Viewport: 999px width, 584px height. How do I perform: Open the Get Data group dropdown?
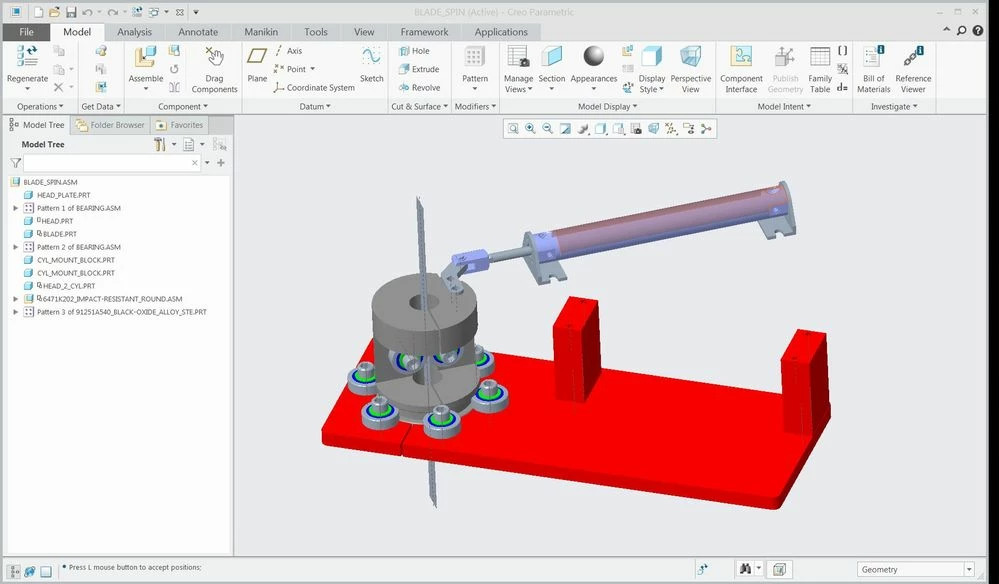pos(101,106)
